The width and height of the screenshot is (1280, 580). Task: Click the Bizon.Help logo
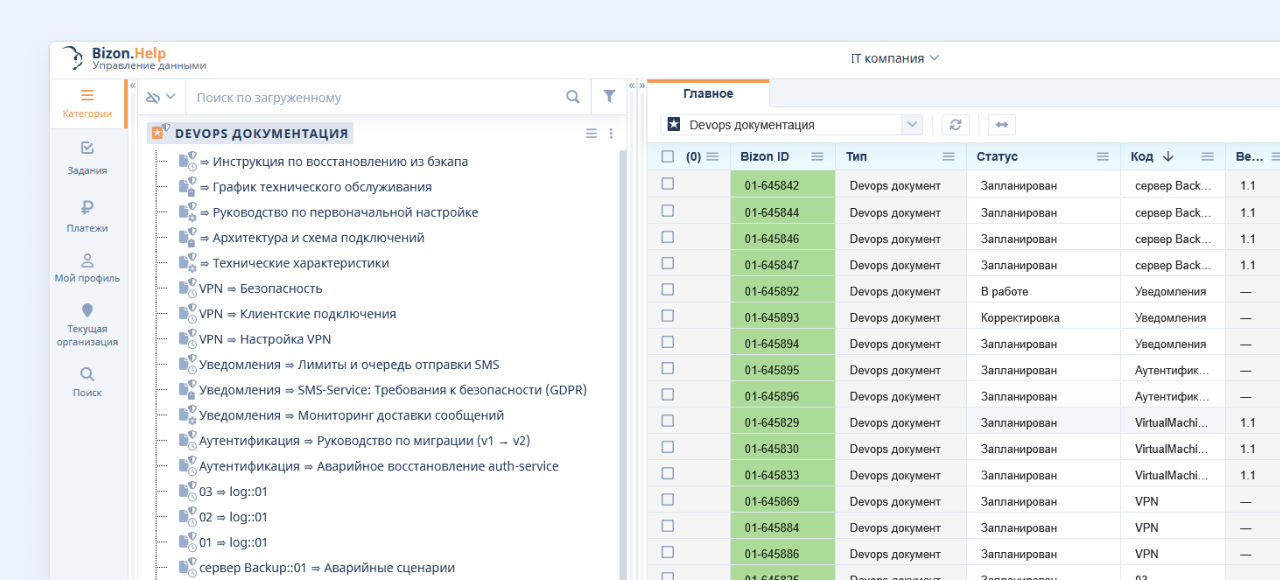tap(134, 58)
